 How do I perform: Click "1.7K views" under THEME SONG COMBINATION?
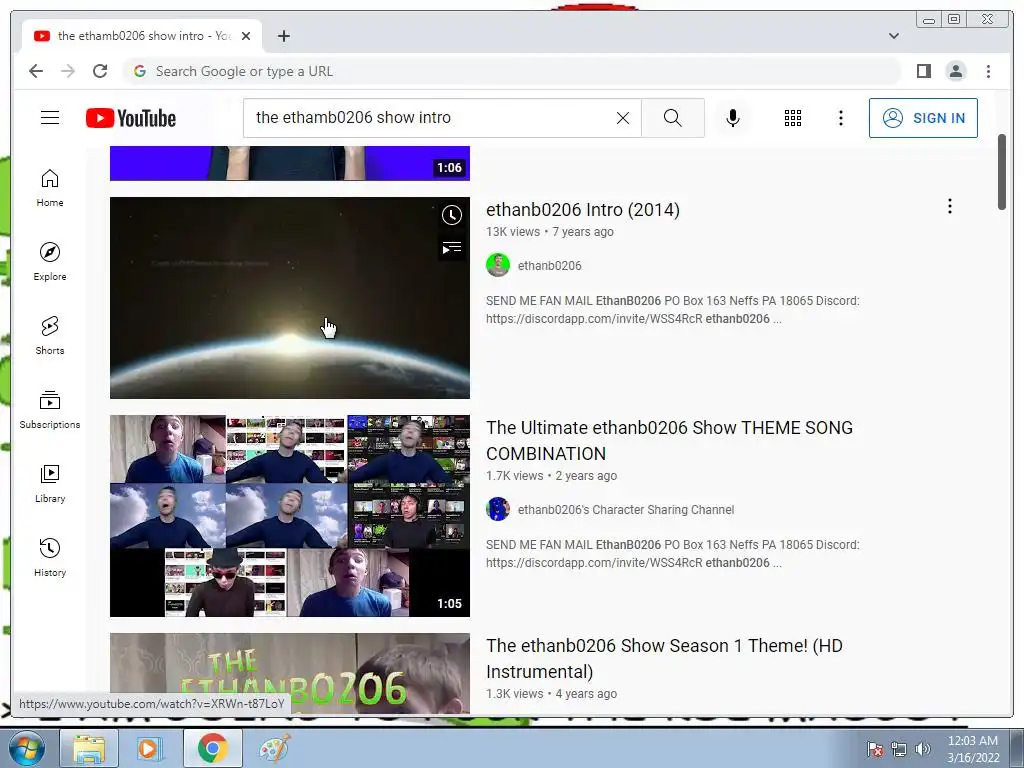pos(515,475)
